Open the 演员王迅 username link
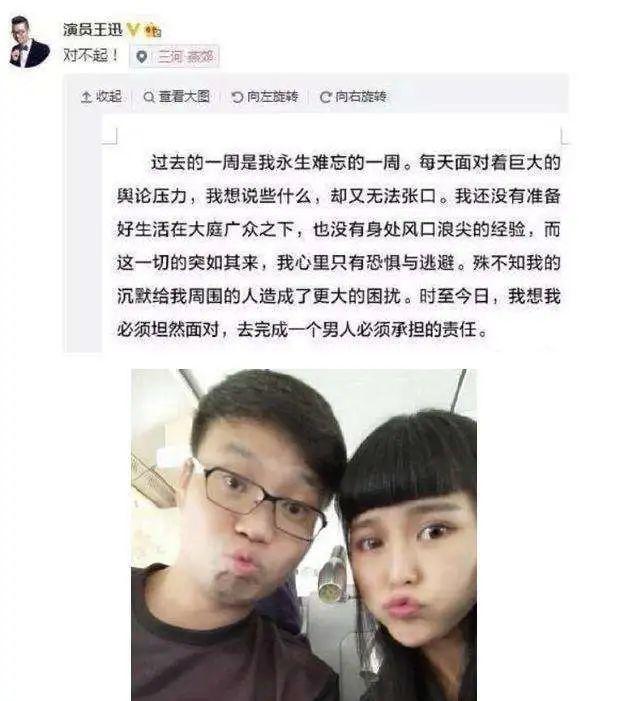 (93, 30)
